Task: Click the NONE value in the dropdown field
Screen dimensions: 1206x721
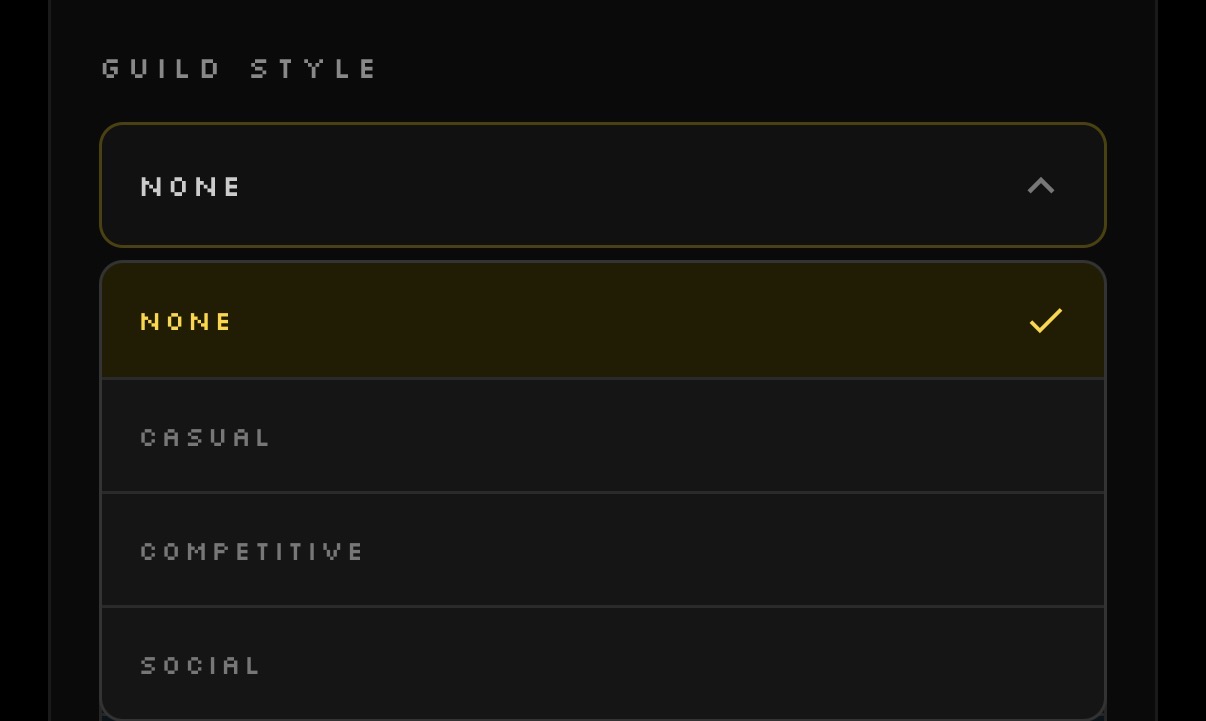Action: (191, 187)
